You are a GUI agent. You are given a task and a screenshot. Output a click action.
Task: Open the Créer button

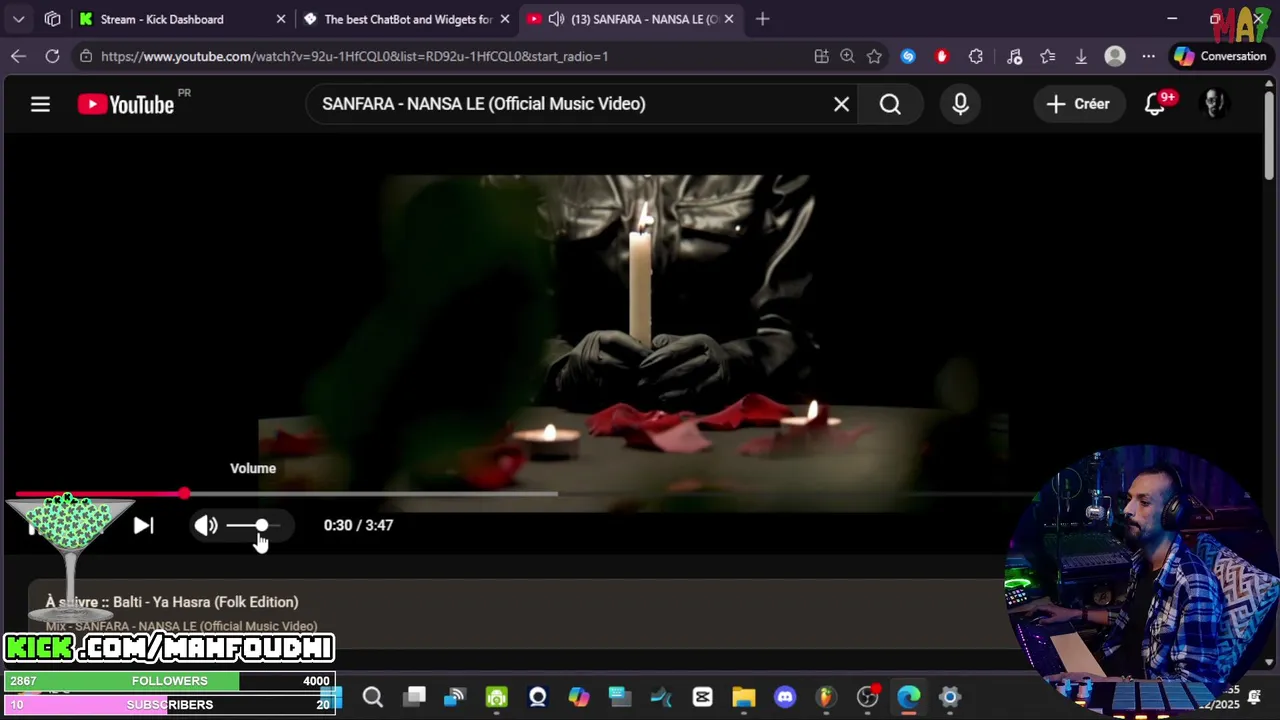(1078, 104)
